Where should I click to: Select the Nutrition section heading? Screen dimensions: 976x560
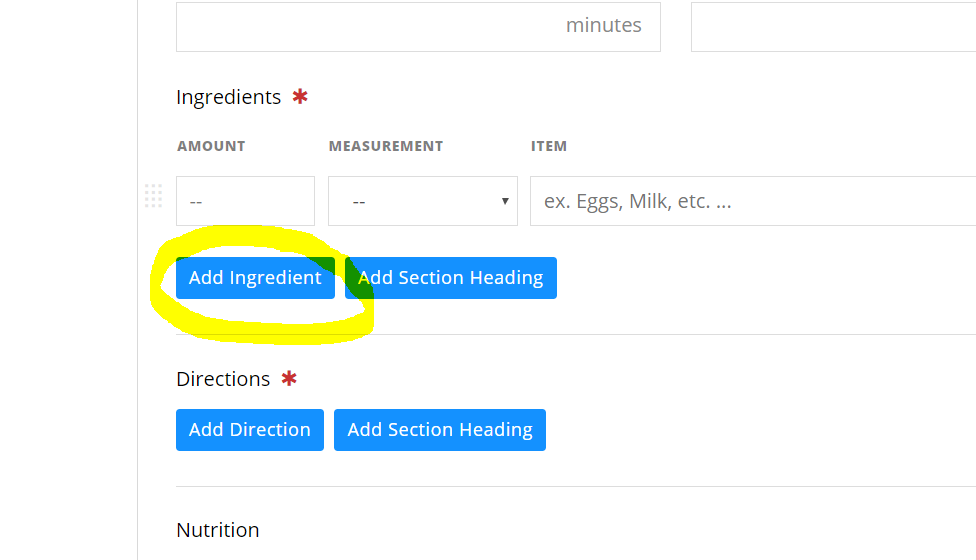click(218, 530)
